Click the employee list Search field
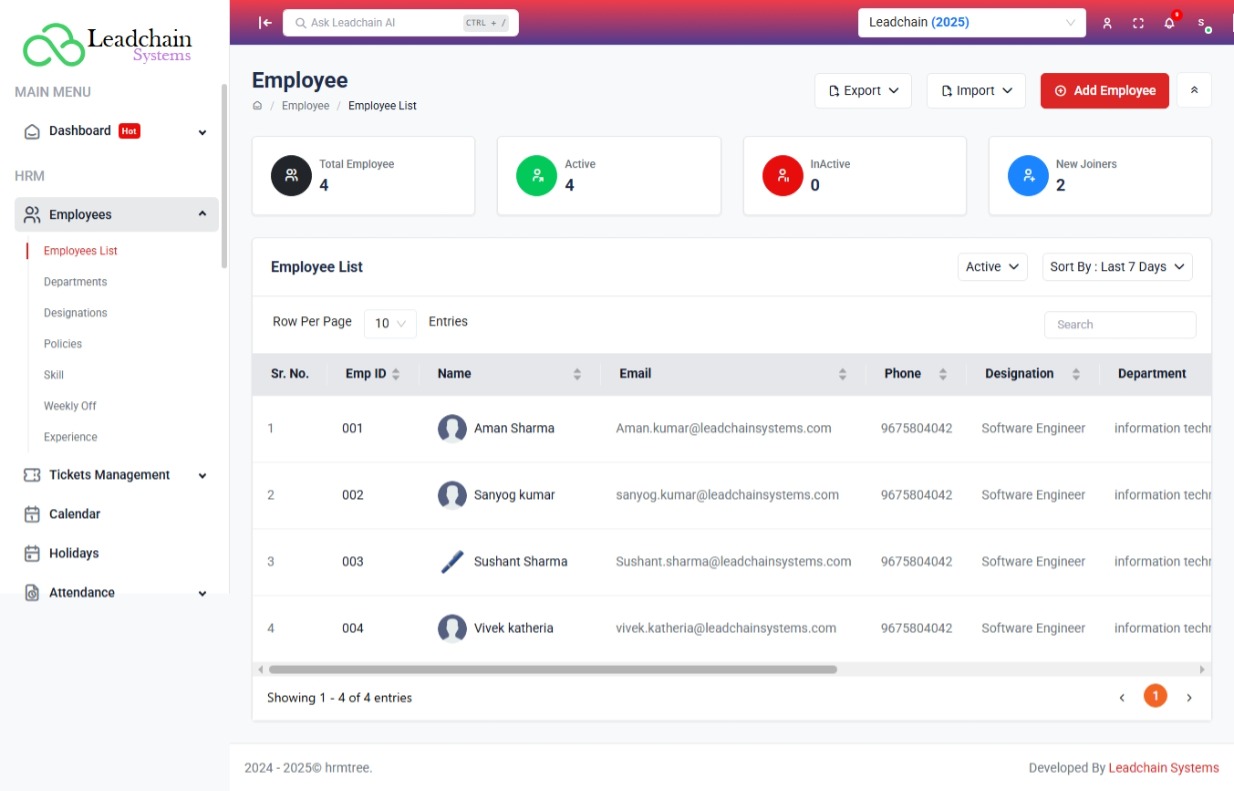 point(1119,325)
